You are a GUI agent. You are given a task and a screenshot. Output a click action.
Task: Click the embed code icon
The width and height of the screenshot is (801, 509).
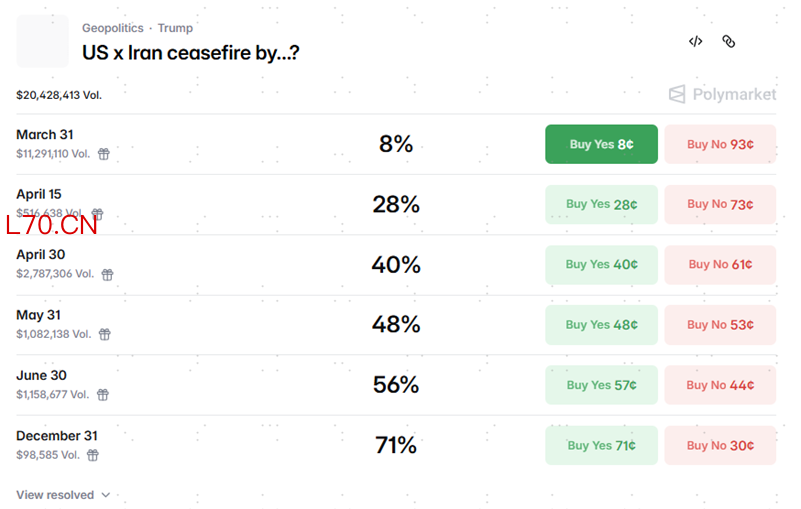point(695,41)
